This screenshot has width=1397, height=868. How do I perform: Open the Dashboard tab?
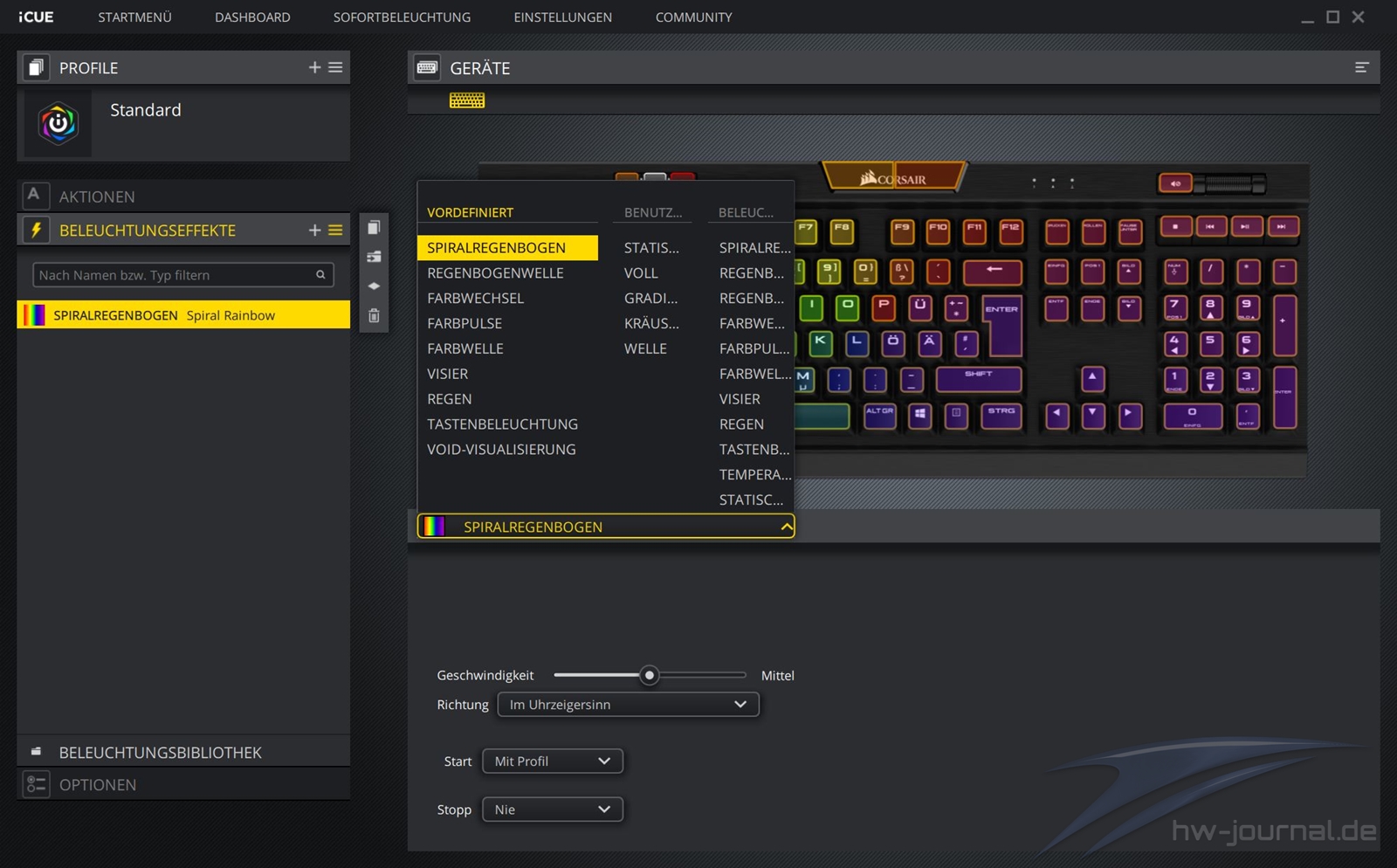point(252,17)
